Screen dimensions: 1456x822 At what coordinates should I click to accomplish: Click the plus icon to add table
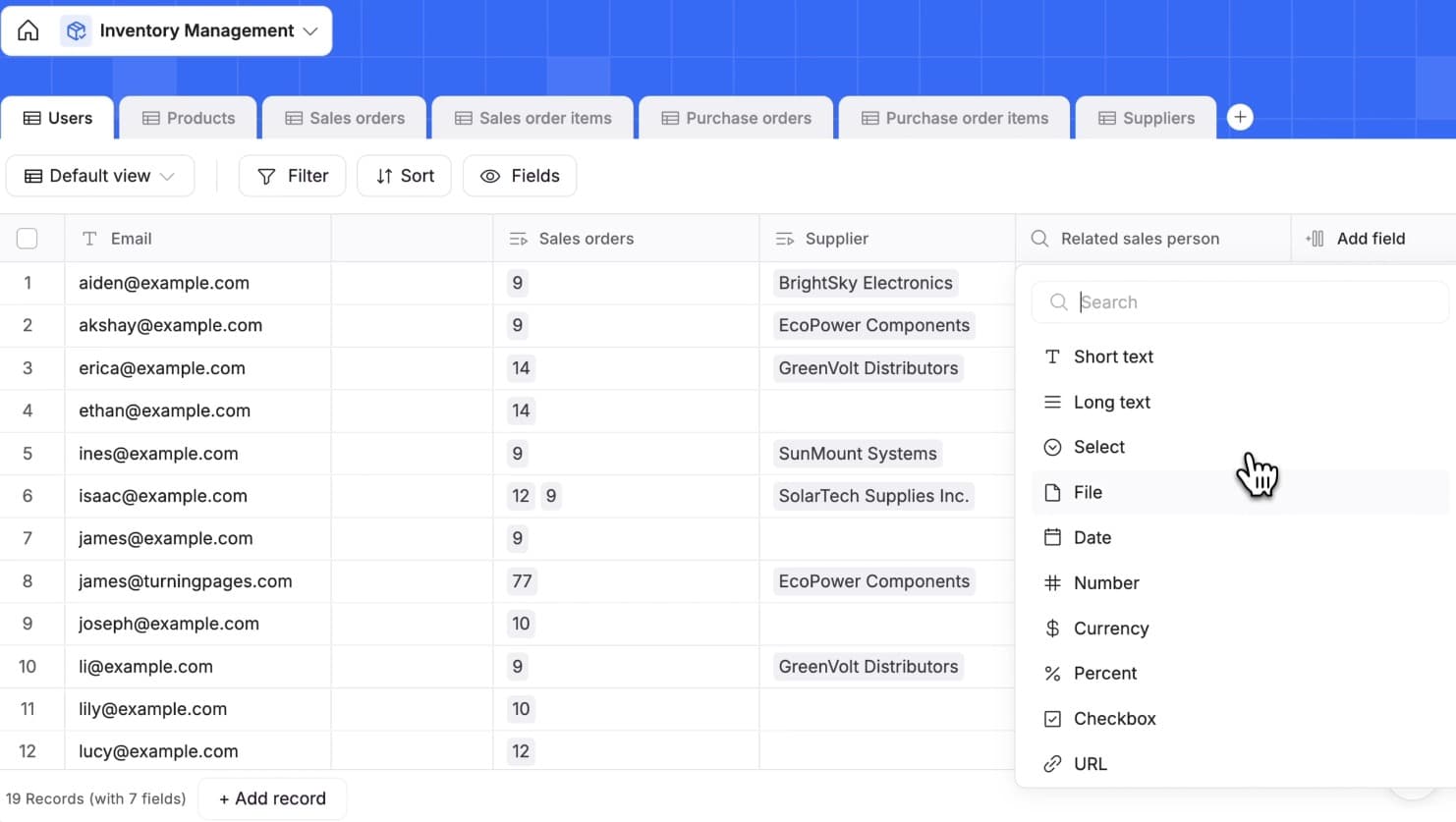click(1240, 117)
